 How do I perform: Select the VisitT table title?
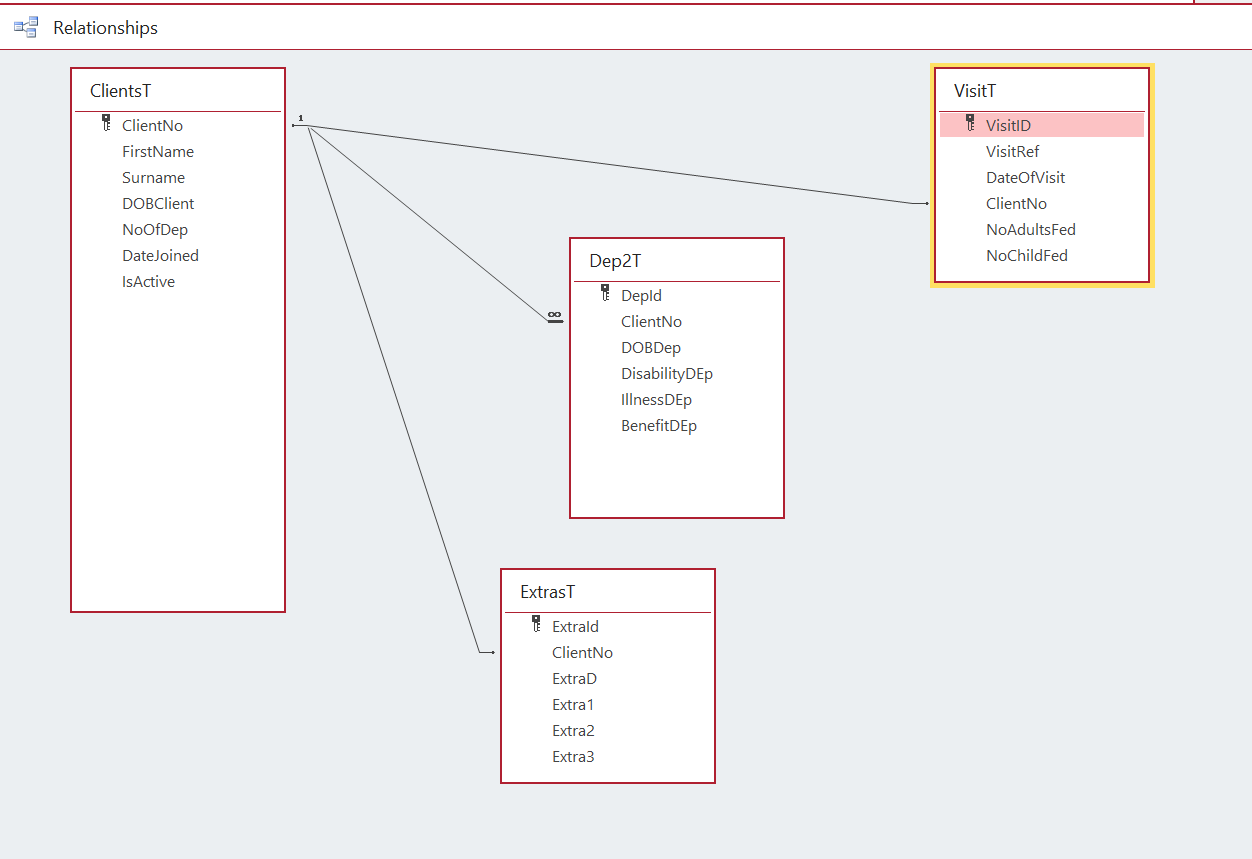click(975, 91)
